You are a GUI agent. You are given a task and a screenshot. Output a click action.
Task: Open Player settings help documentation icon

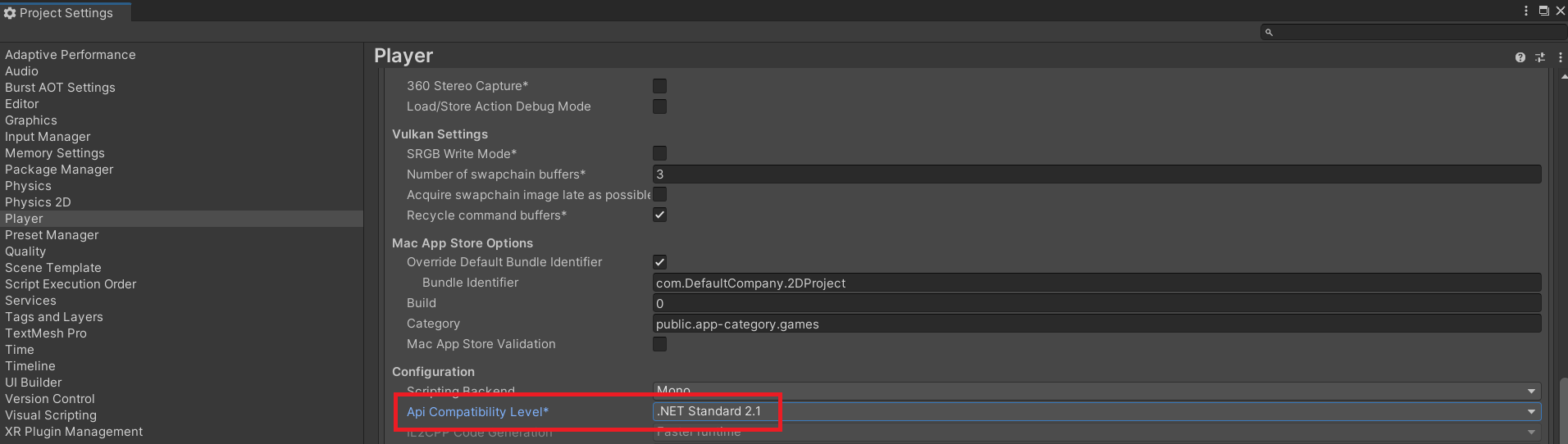pyautogui.click(x=1520, y=57)
